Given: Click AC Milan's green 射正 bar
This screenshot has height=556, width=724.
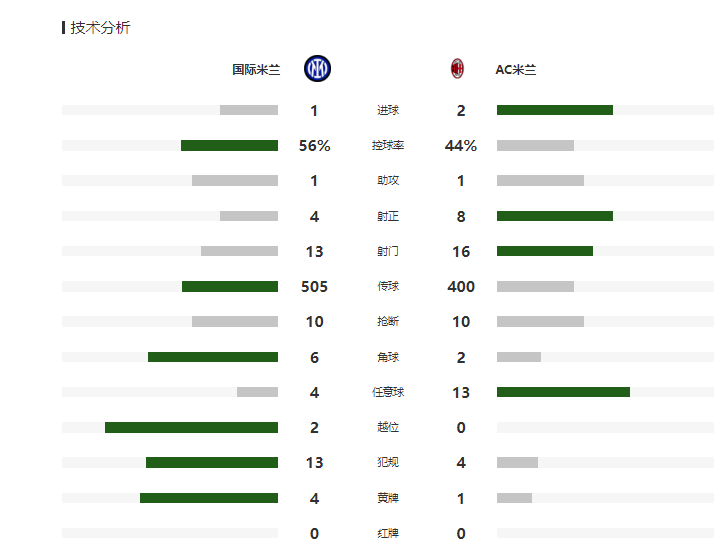Looking at the screenshot, I should coord(555,216).
